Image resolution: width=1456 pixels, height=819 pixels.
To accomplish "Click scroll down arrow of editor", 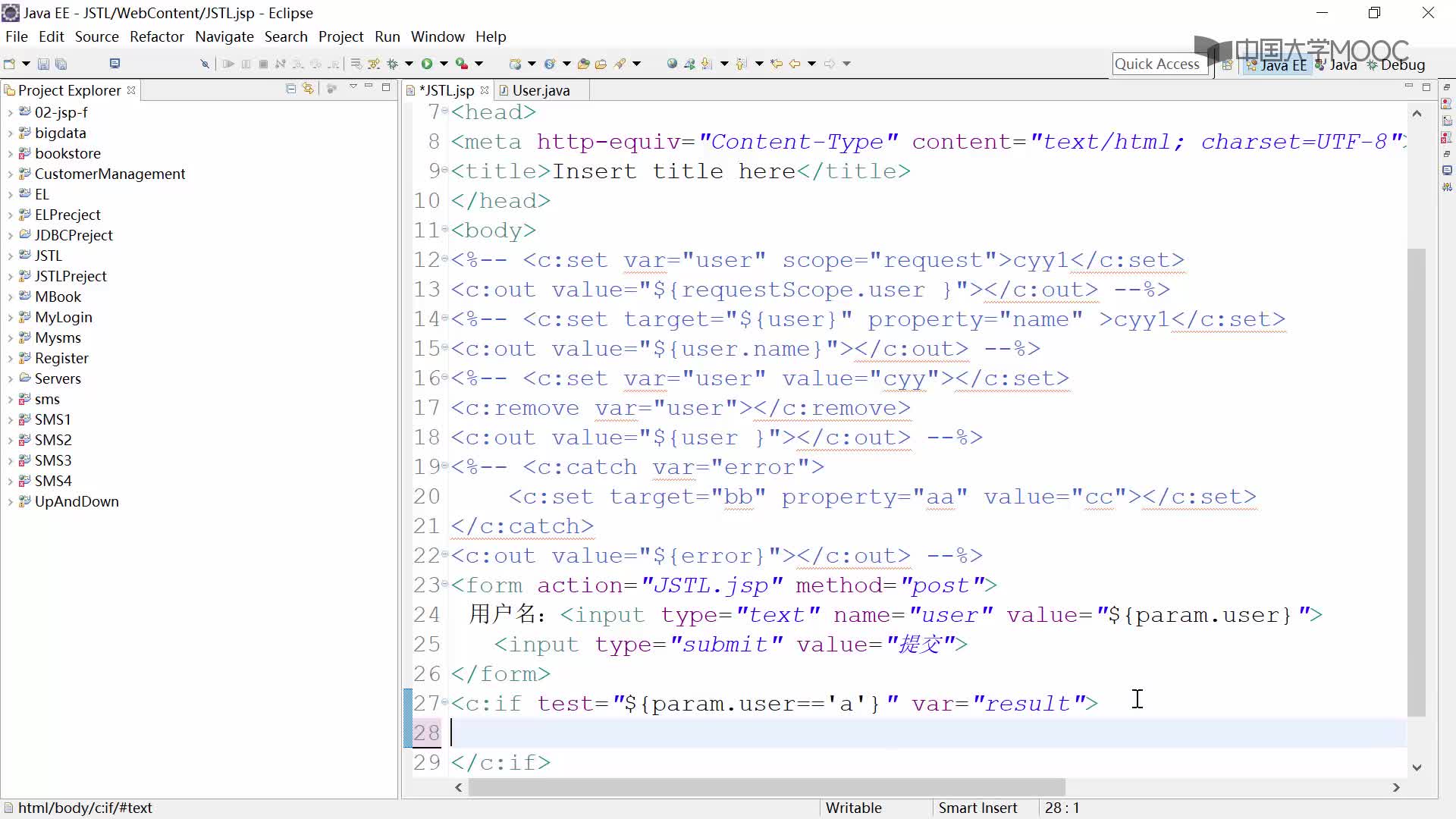I will 1417,767.
